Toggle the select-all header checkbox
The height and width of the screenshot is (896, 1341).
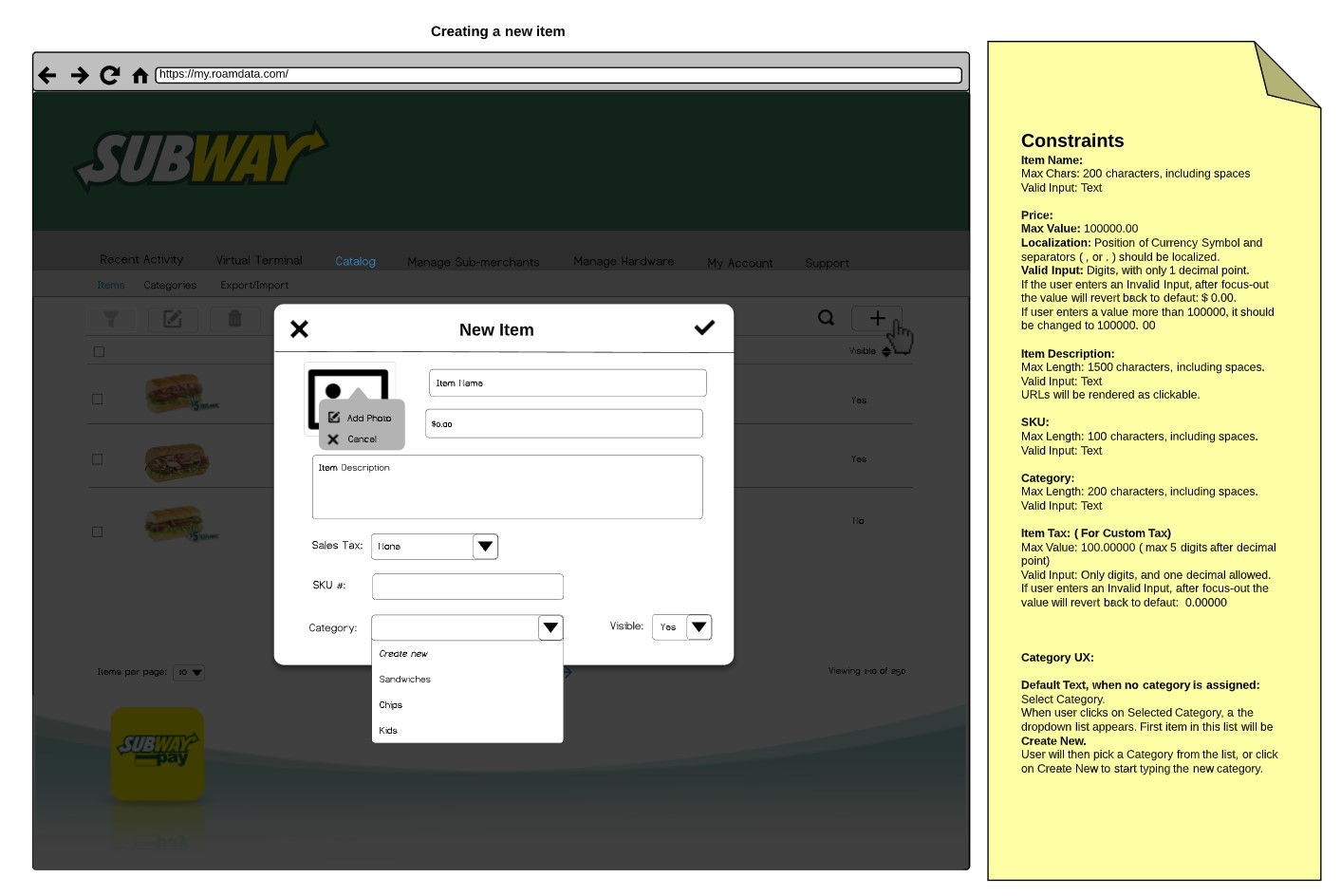coord(99,352)
